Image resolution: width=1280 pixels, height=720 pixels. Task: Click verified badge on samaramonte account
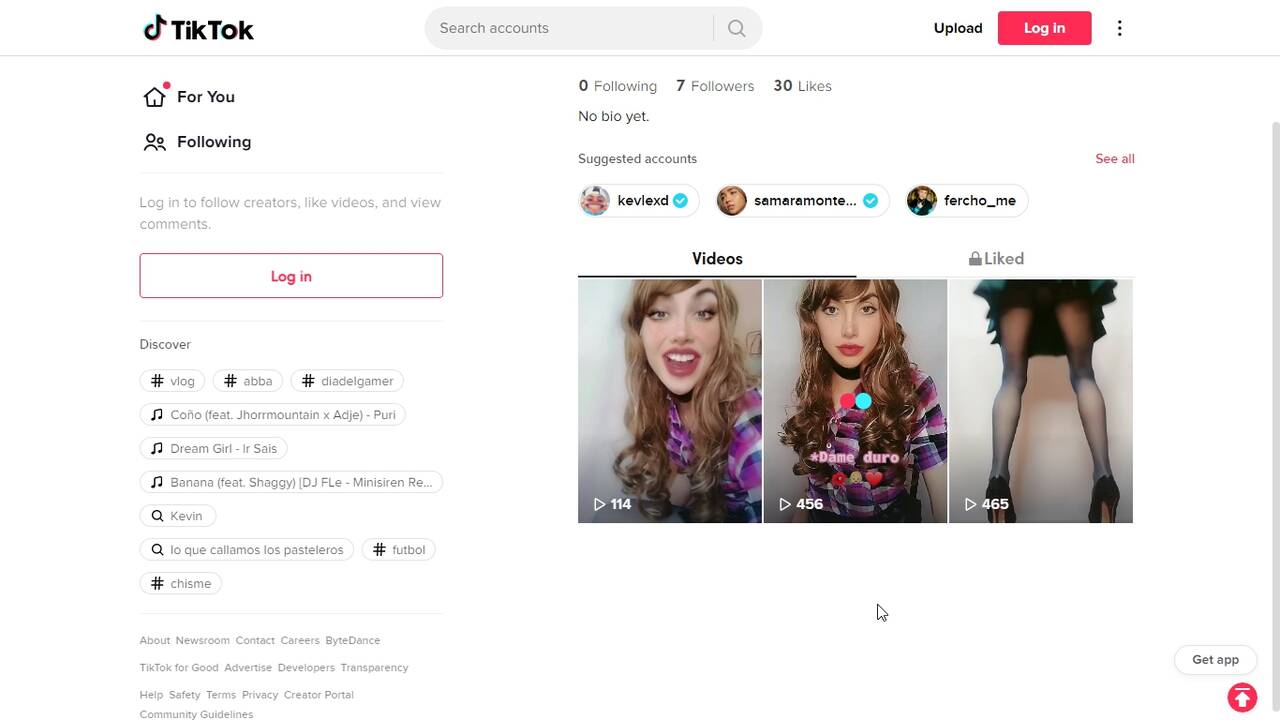870,201
